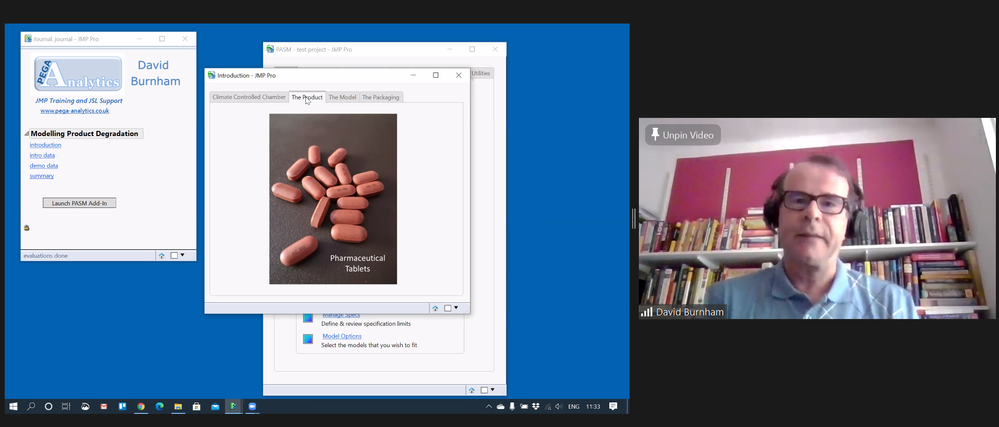Click the Manage Specs icon in PASM window

click(308, 318)
